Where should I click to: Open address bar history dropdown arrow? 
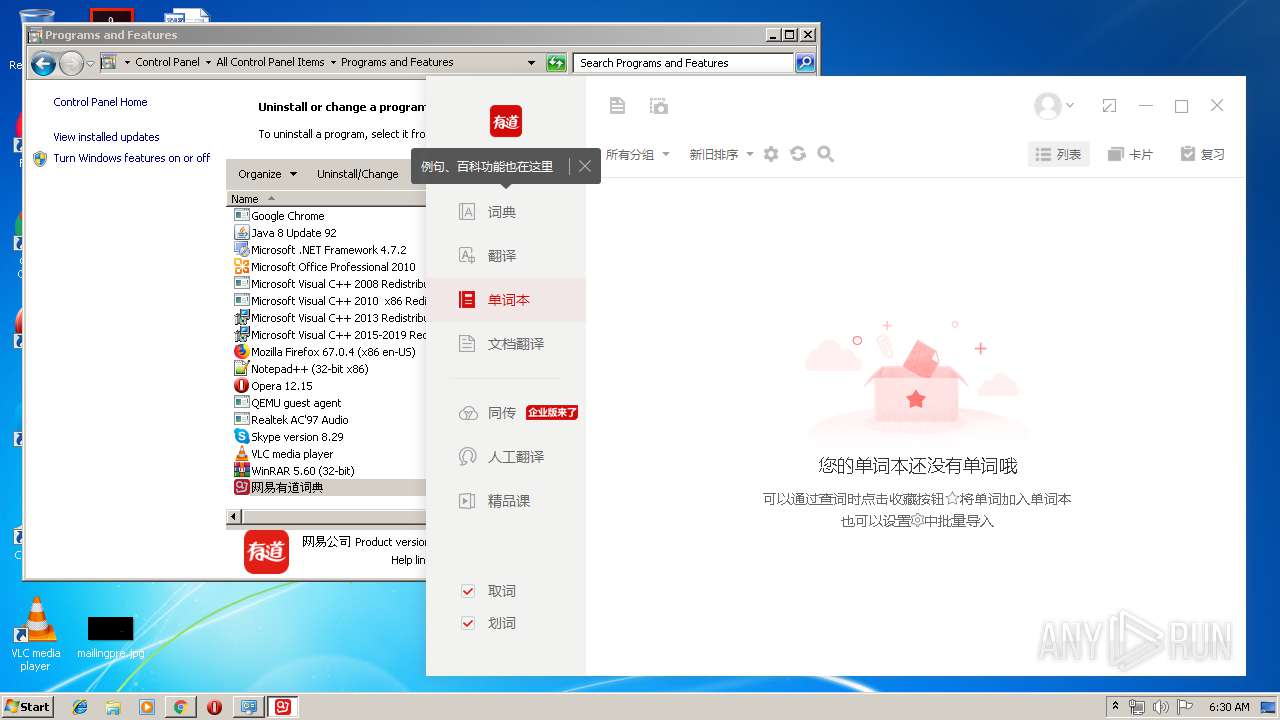pyautogui.click(x=532, y=63)
